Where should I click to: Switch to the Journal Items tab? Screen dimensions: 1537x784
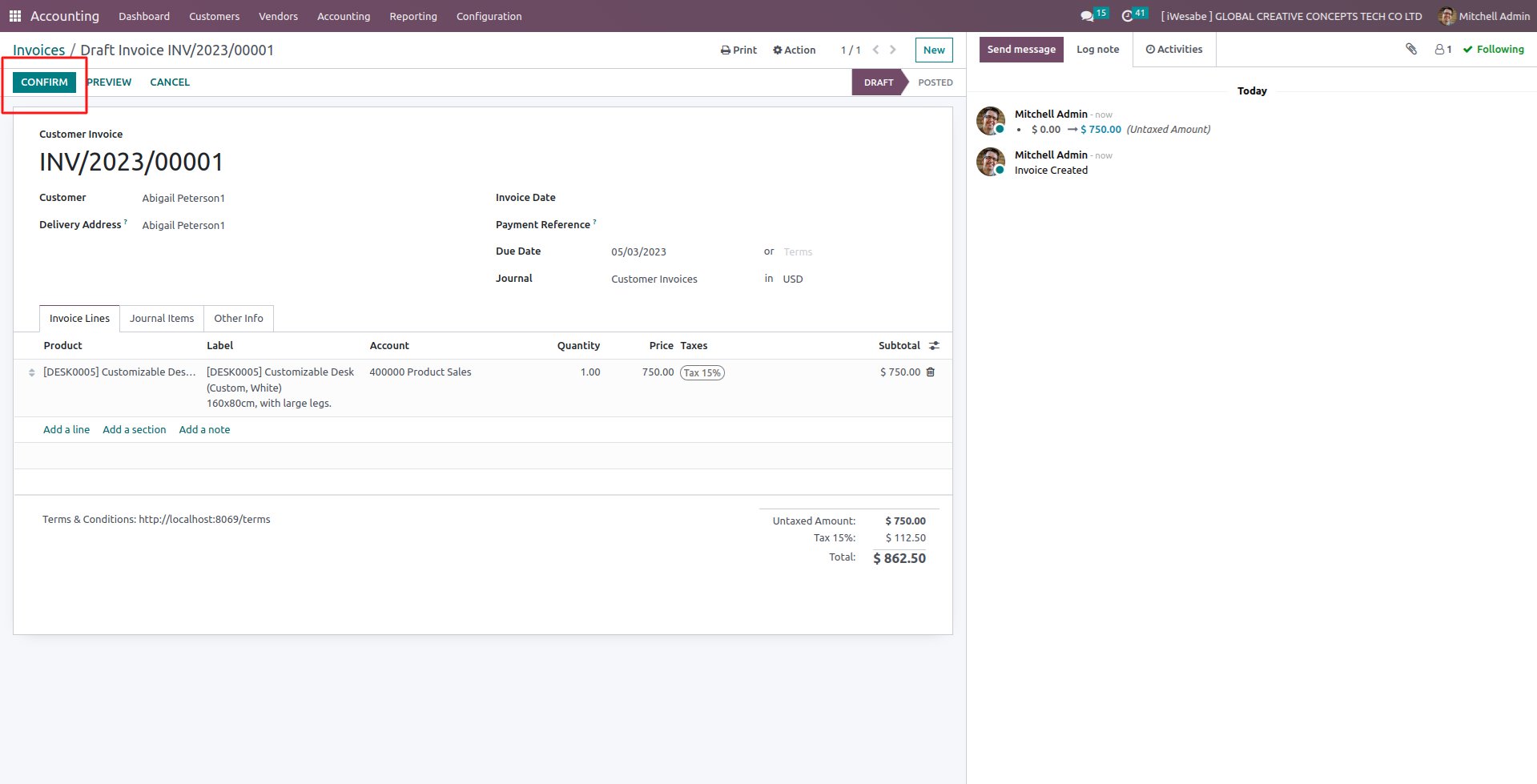pos(162,319)
